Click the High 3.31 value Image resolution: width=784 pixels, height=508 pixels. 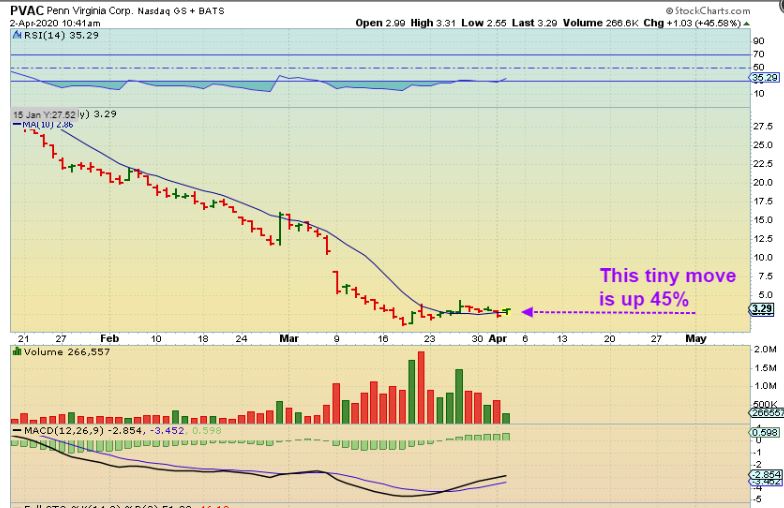[433, 23]
